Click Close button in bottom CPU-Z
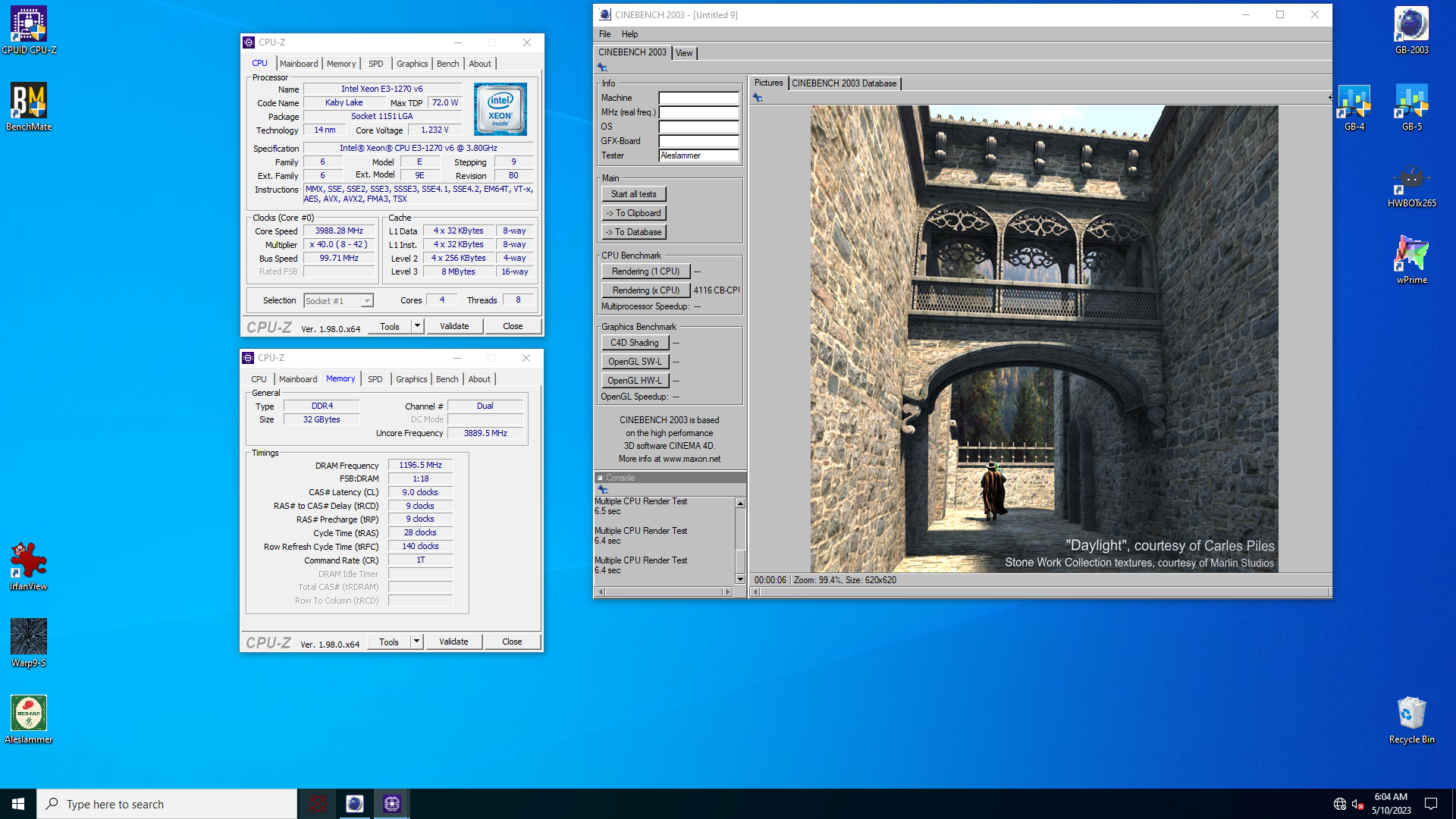Viewport: 1456px width, 819px height. pos(512,642)
